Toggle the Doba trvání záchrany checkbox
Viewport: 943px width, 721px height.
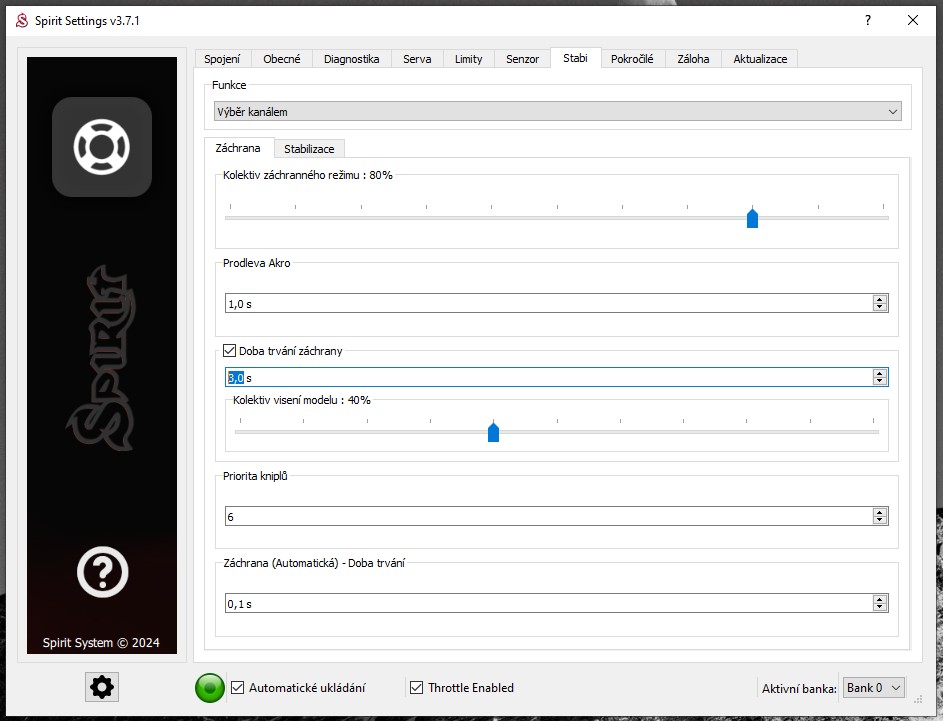(x=230, y=351)
